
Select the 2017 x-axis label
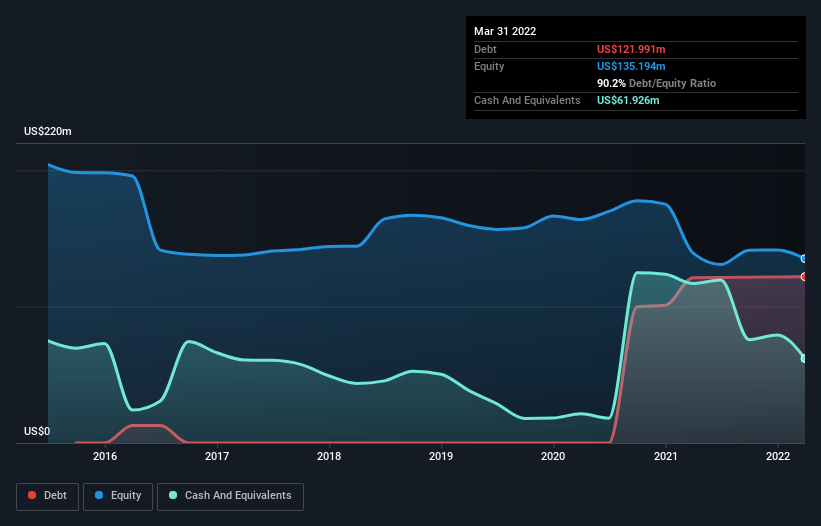click(x=217, y=456)
